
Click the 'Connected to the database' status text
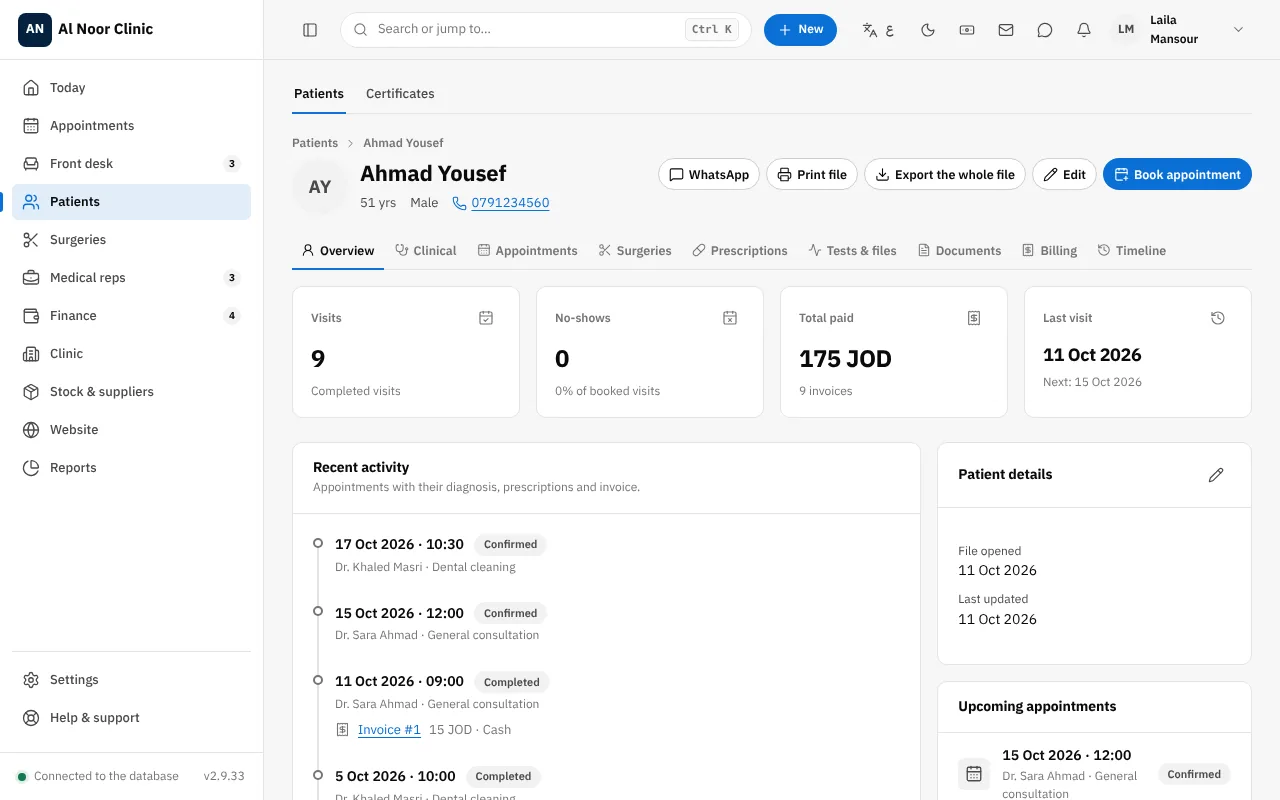tap(106, 776)
